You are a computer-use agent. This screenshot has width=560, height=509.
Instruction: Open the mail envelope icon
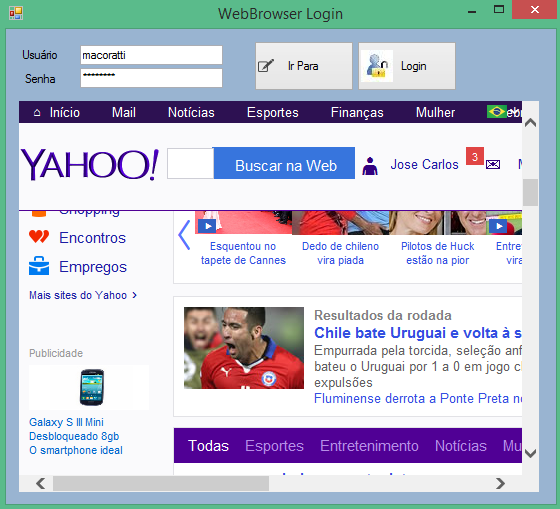point(493,164)
